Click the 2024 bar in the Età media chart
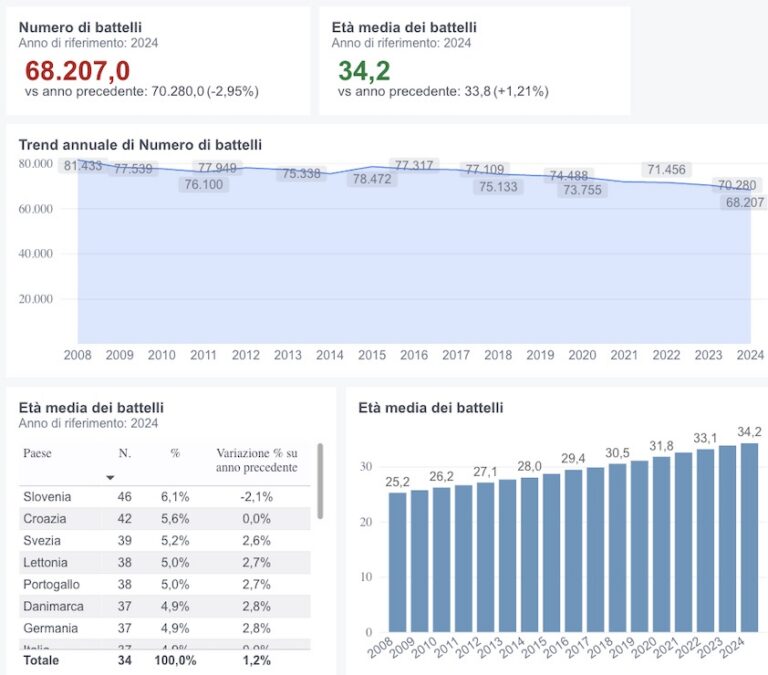768x675 pixels. [x=749, y=538]
